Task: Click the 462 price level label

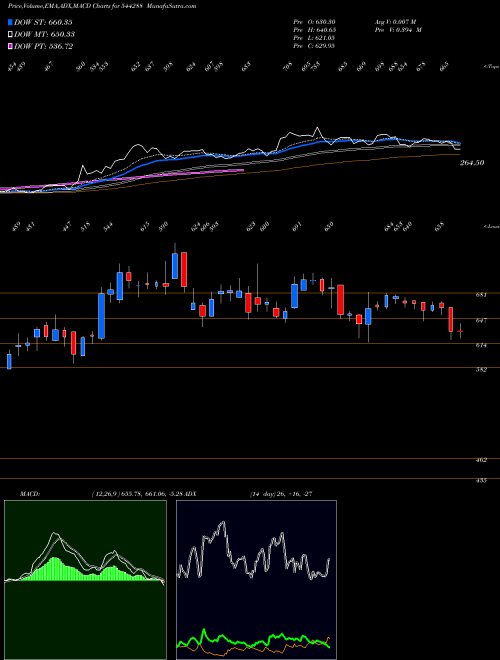Action: point(481,460)
